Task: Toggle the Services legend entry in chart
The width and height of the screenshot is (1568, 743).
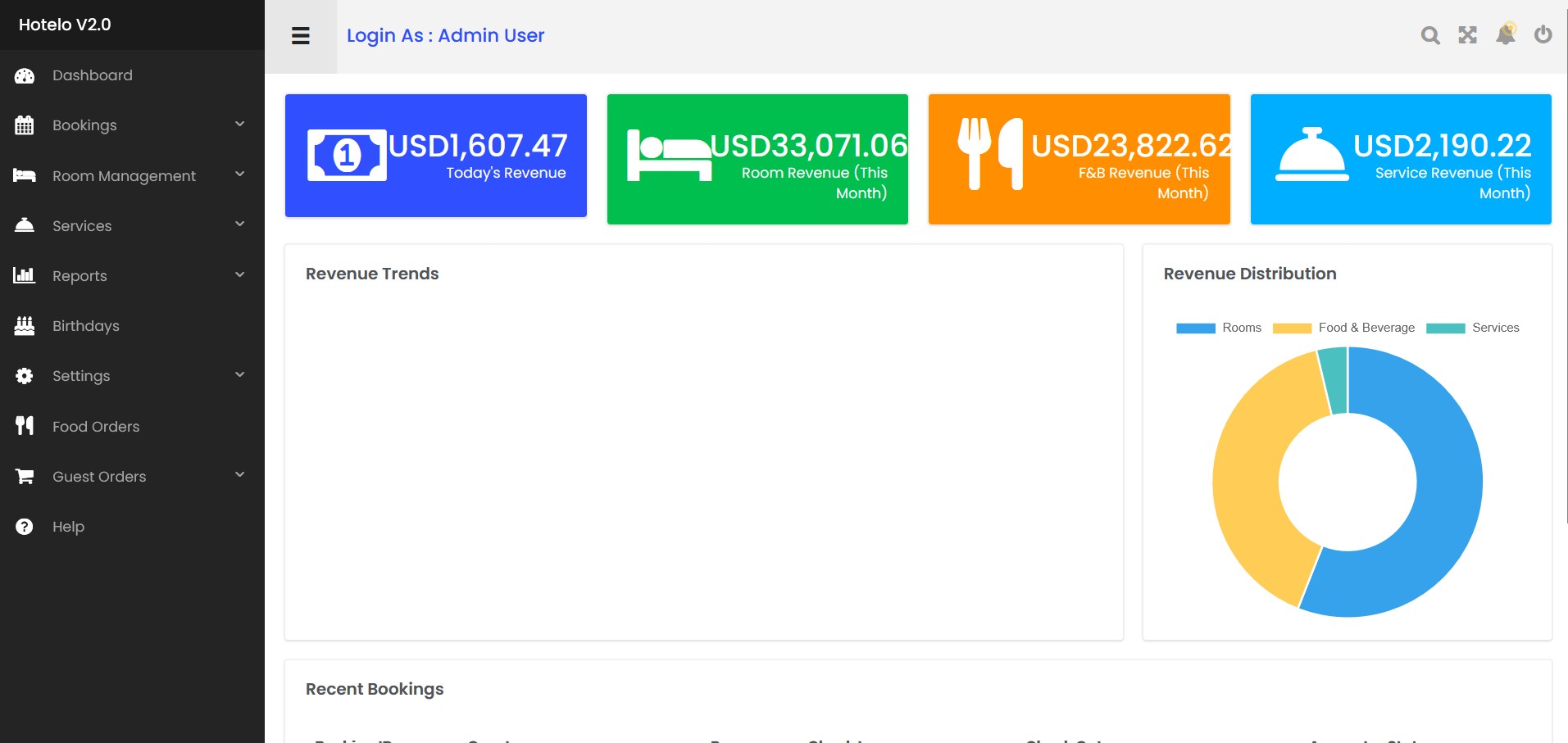Action: pyautogui.click(x=1473, y=328)
